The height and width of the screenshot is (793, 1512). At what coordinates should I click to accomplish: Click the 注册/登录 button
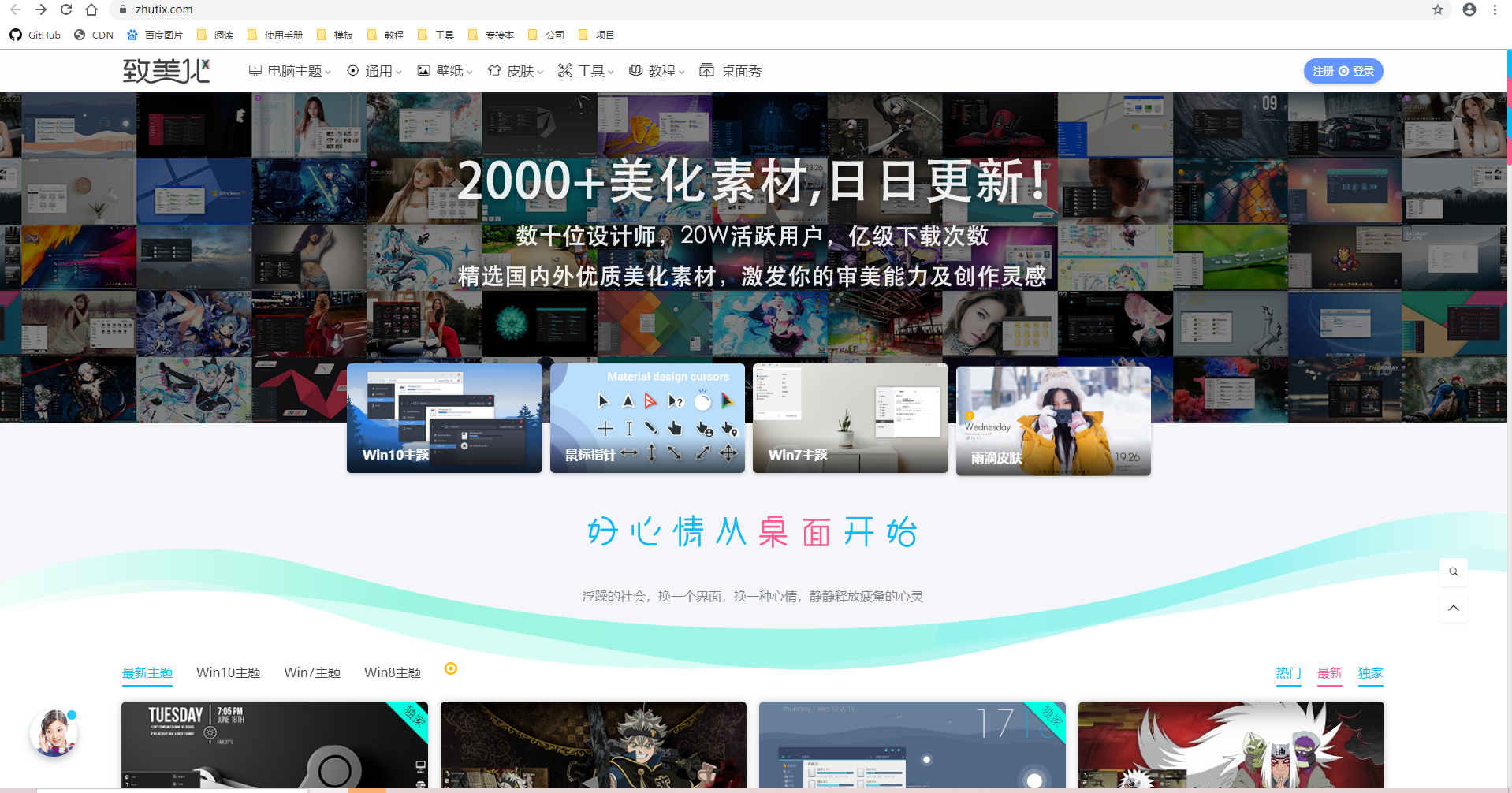[x=1343, y=71]
